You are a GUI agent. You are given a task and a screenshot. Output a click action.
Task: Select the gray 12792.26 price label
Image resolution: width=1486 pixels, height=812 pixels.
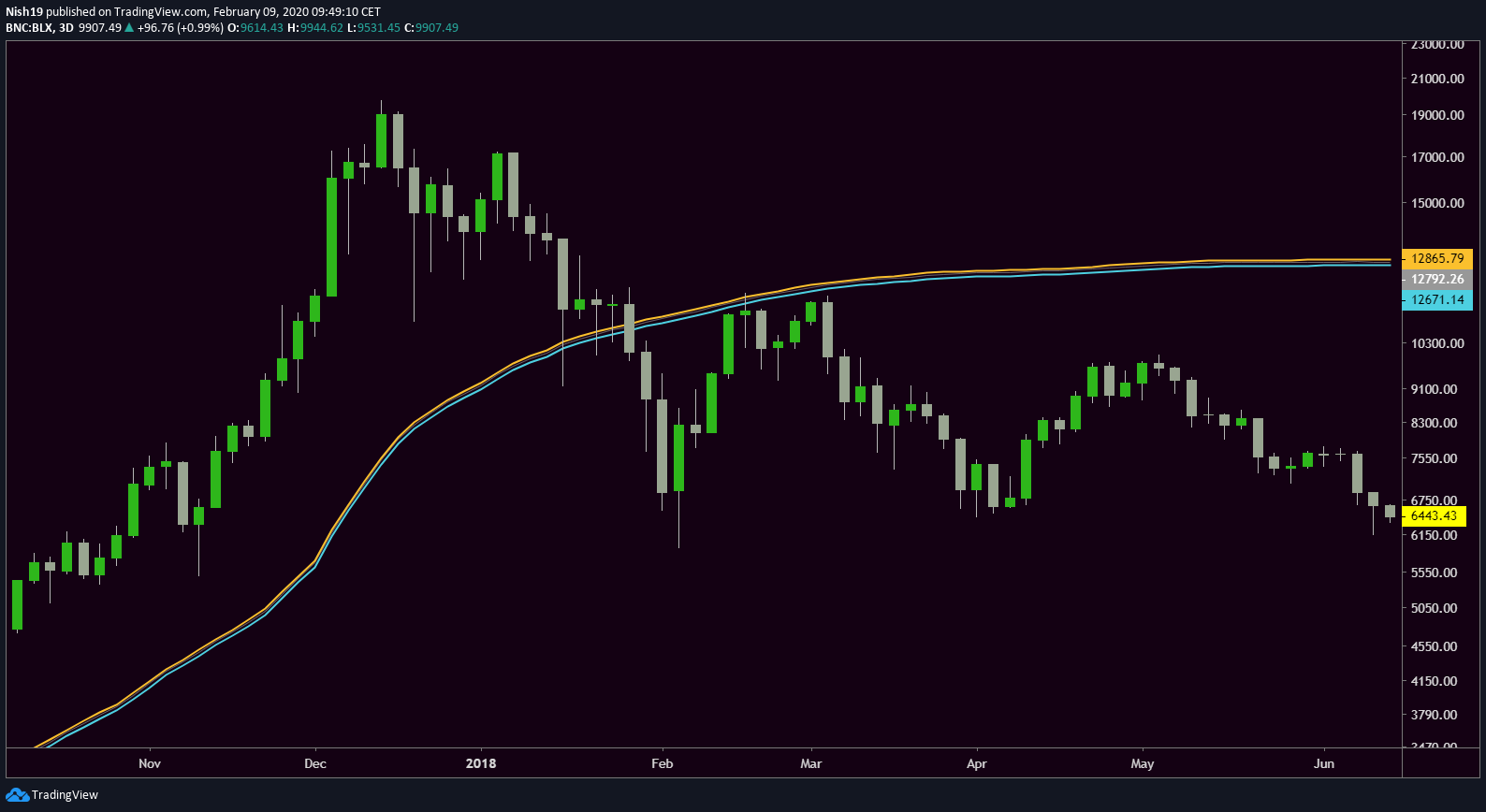point(1437,279)
